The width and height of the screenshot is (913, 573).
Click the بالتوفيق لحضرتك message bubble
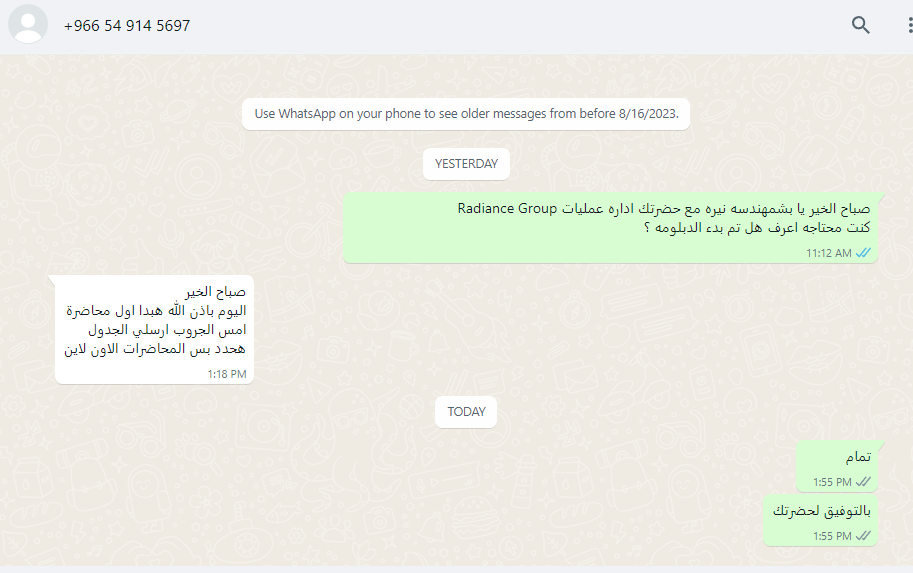(820, 520)
